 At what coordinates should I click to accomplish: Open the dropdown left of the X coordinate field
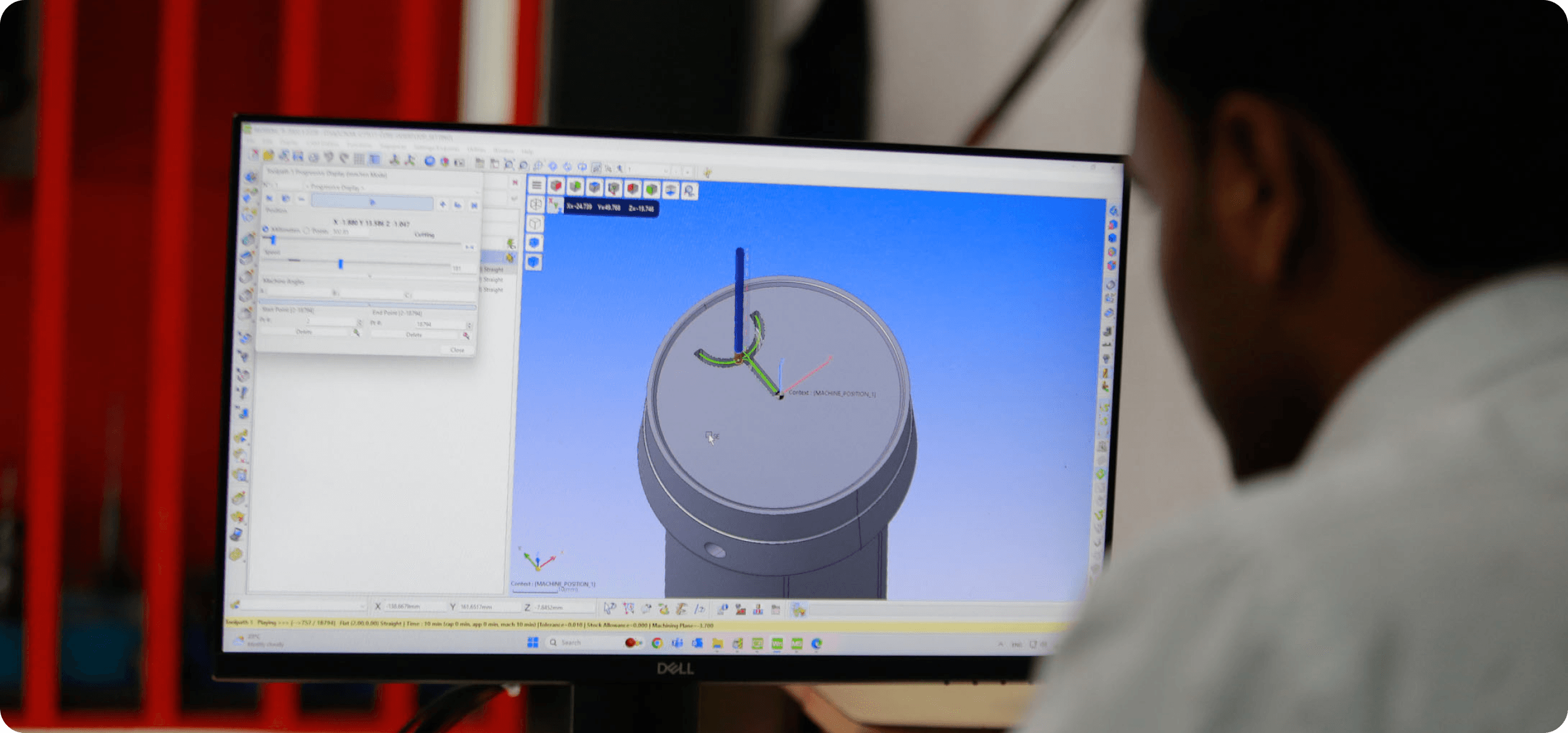click(x=303, y=605)
